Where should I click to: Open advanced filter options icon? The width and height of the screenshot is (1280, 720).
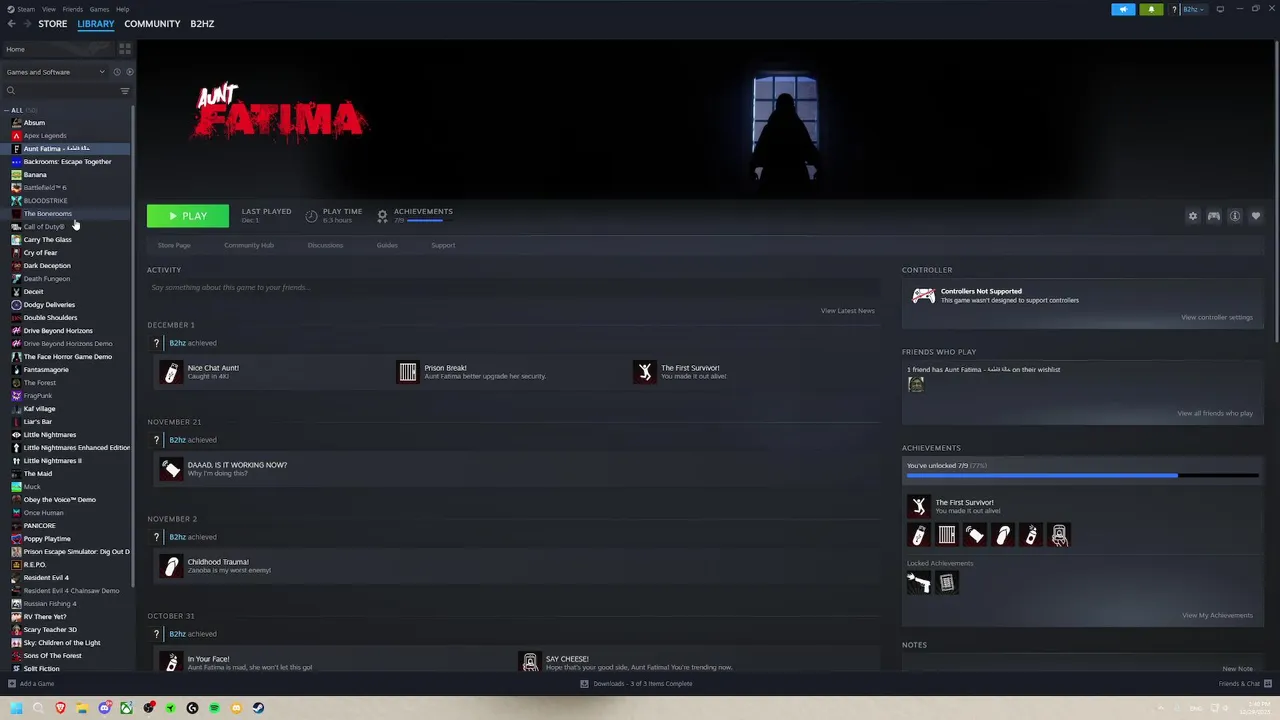(125, 91)
